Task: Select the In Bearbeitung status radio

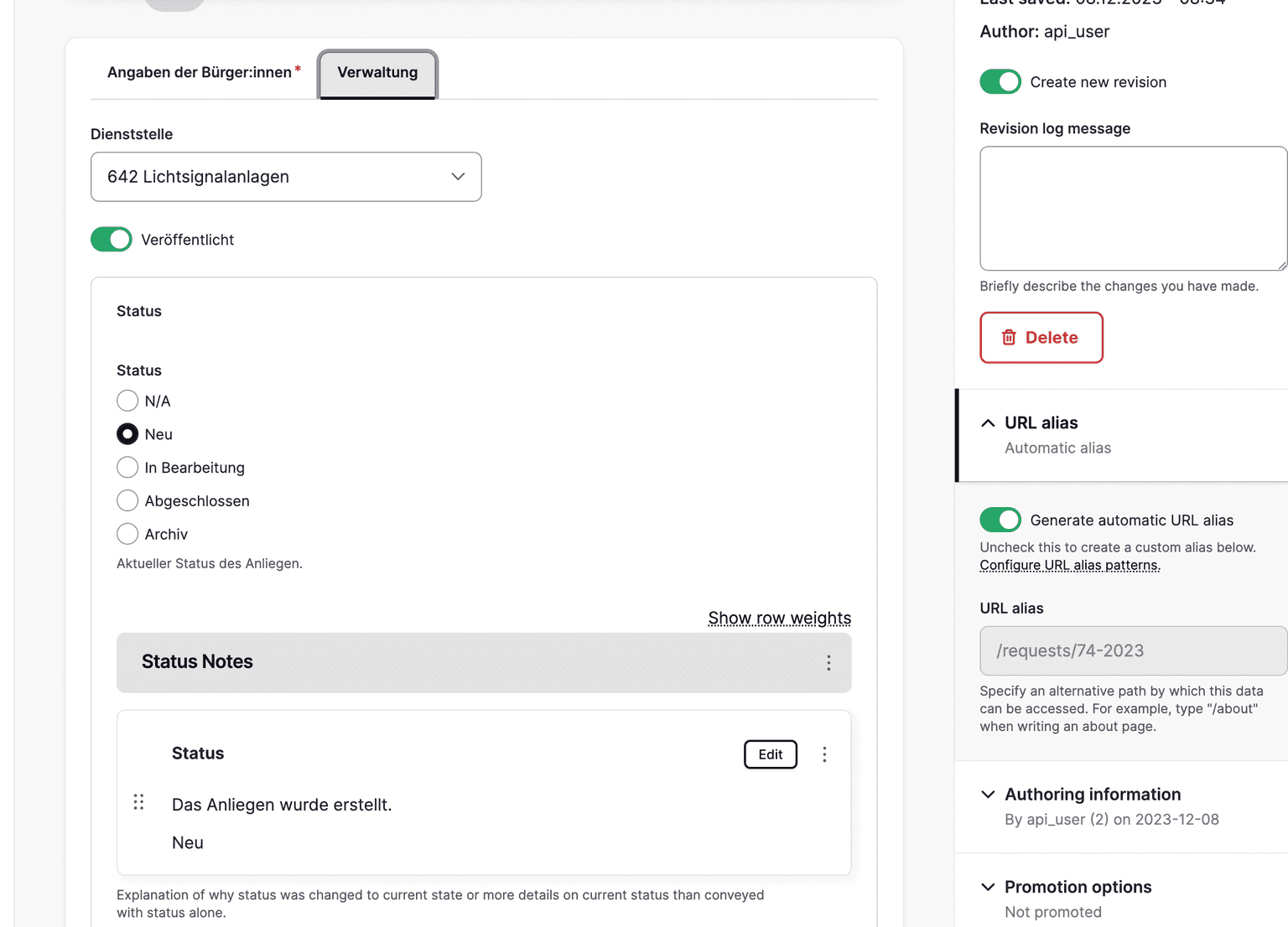Action: click(x=127, y=468)
